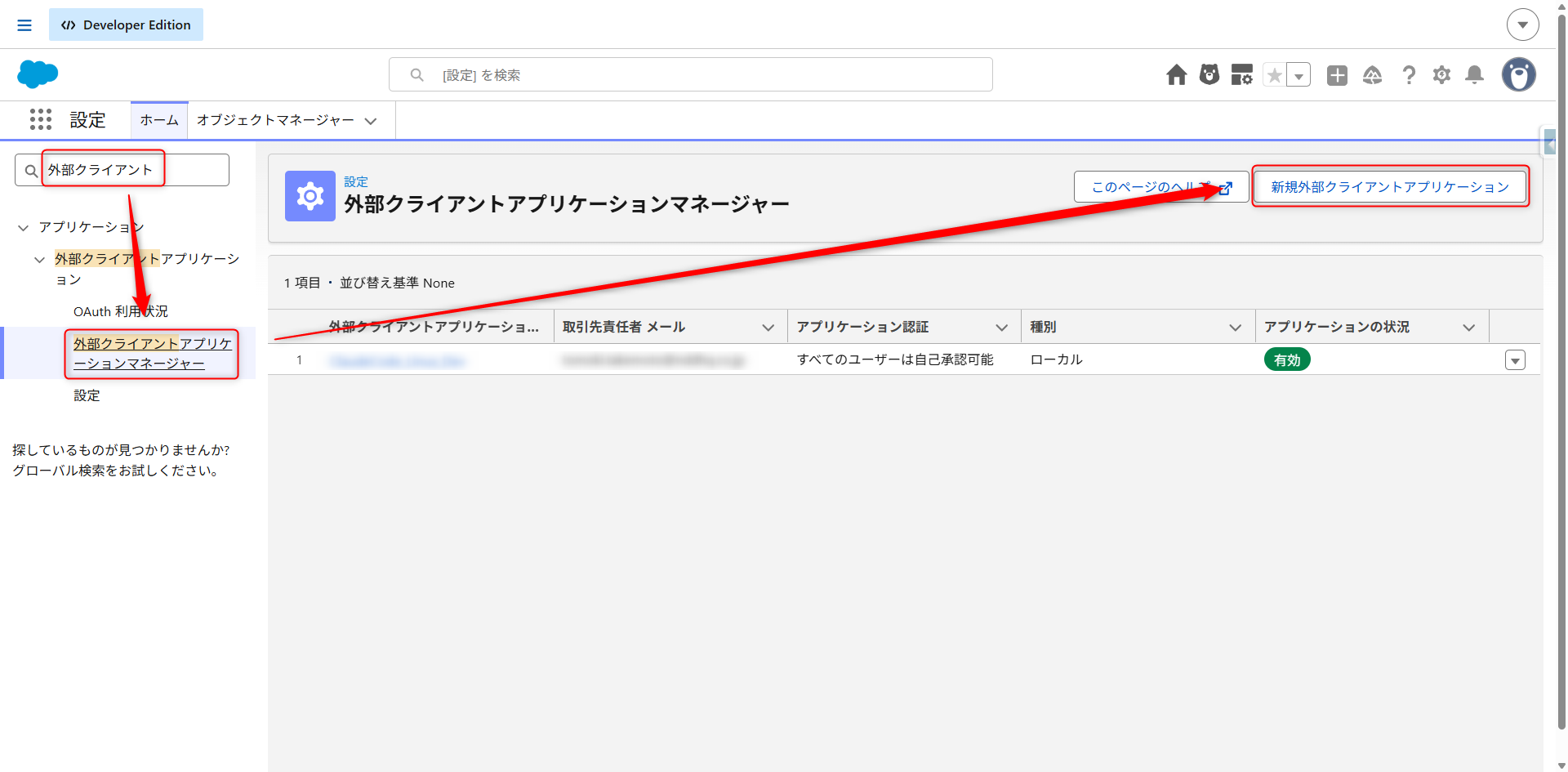Click the side panel handle on the right edge
1568x772 pixels.
tap(1548, 144)
